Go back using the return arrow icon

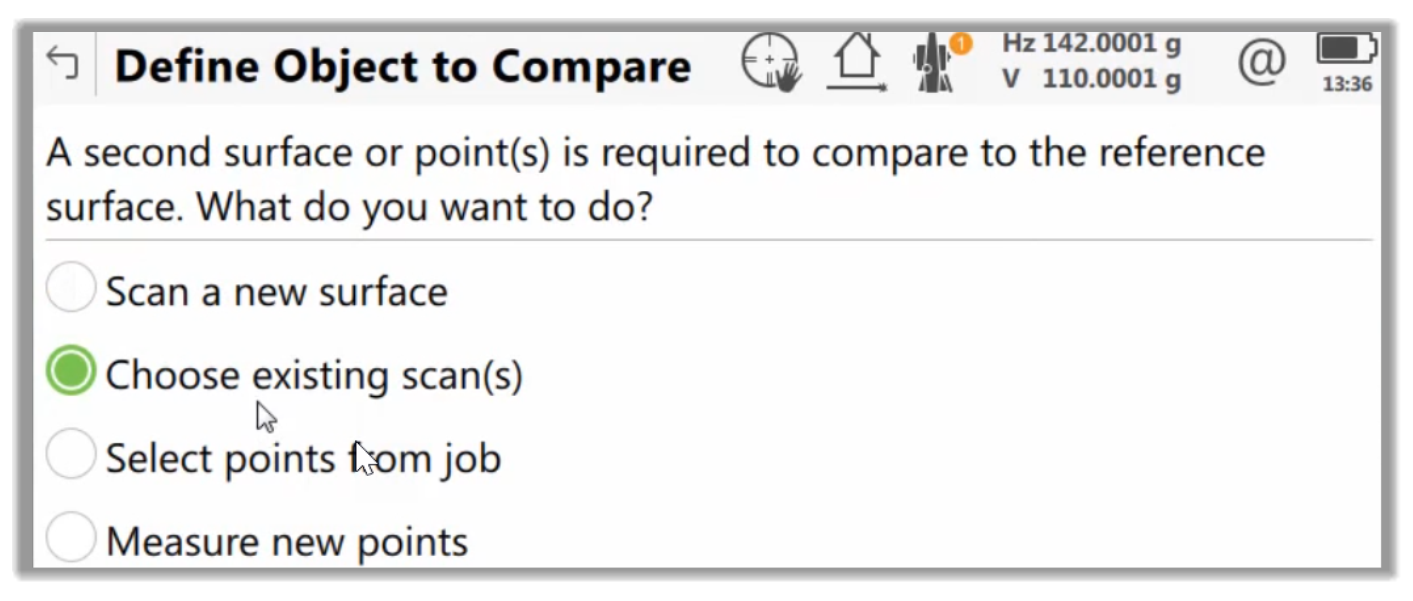coord(62,64)
